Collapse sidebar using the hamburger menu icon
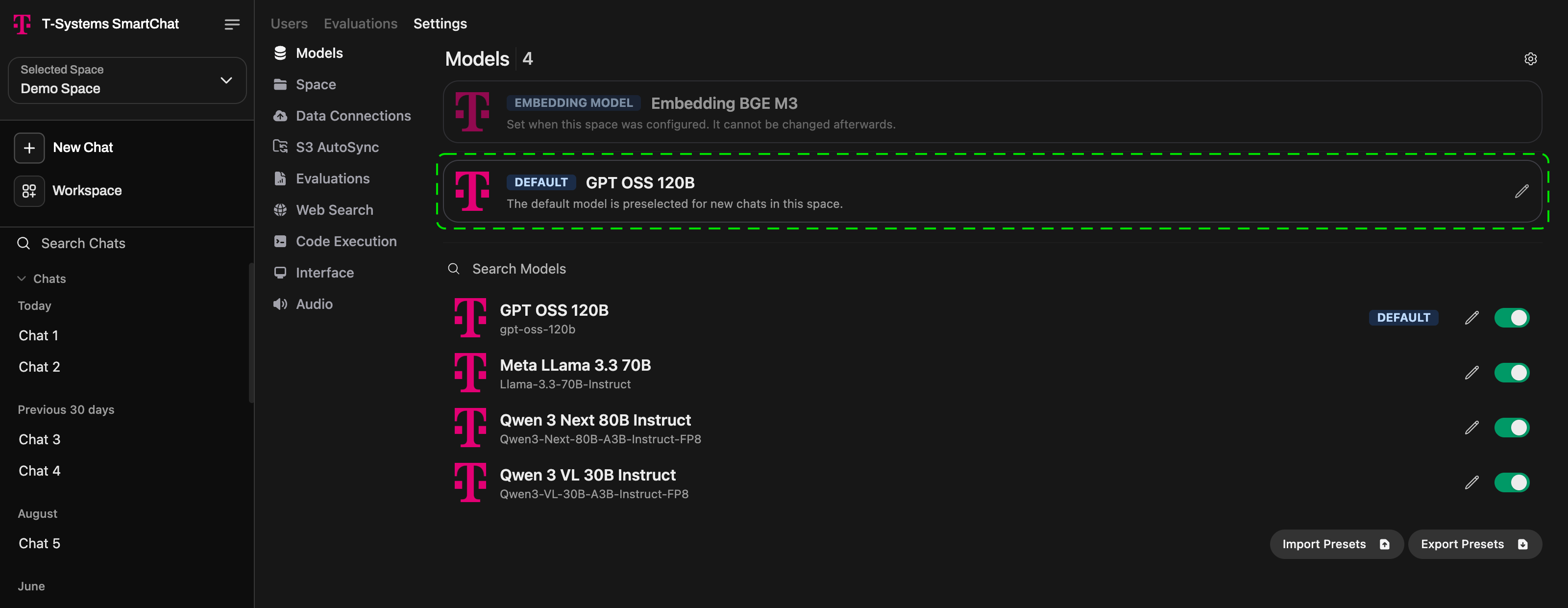Screen dimensions: 1568x608 pos(231,25)
